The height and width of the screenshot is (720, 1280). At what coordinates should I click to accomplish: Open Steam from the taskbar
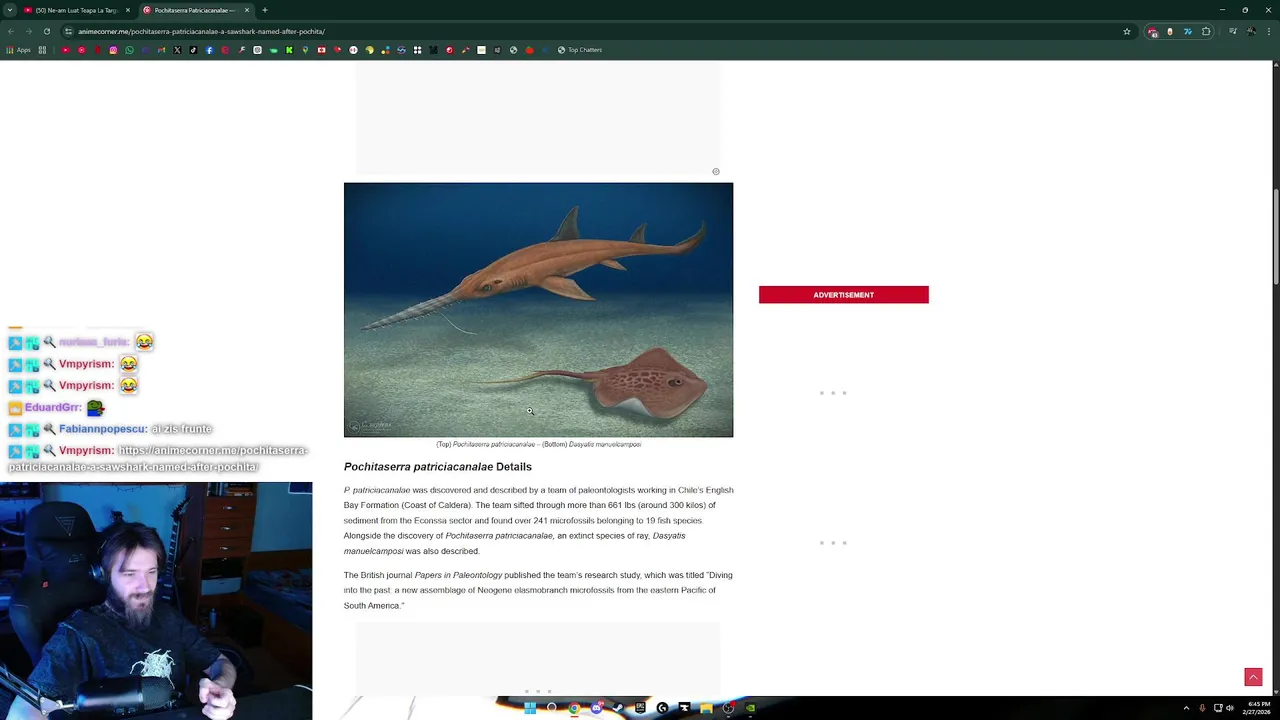(618, 708)
